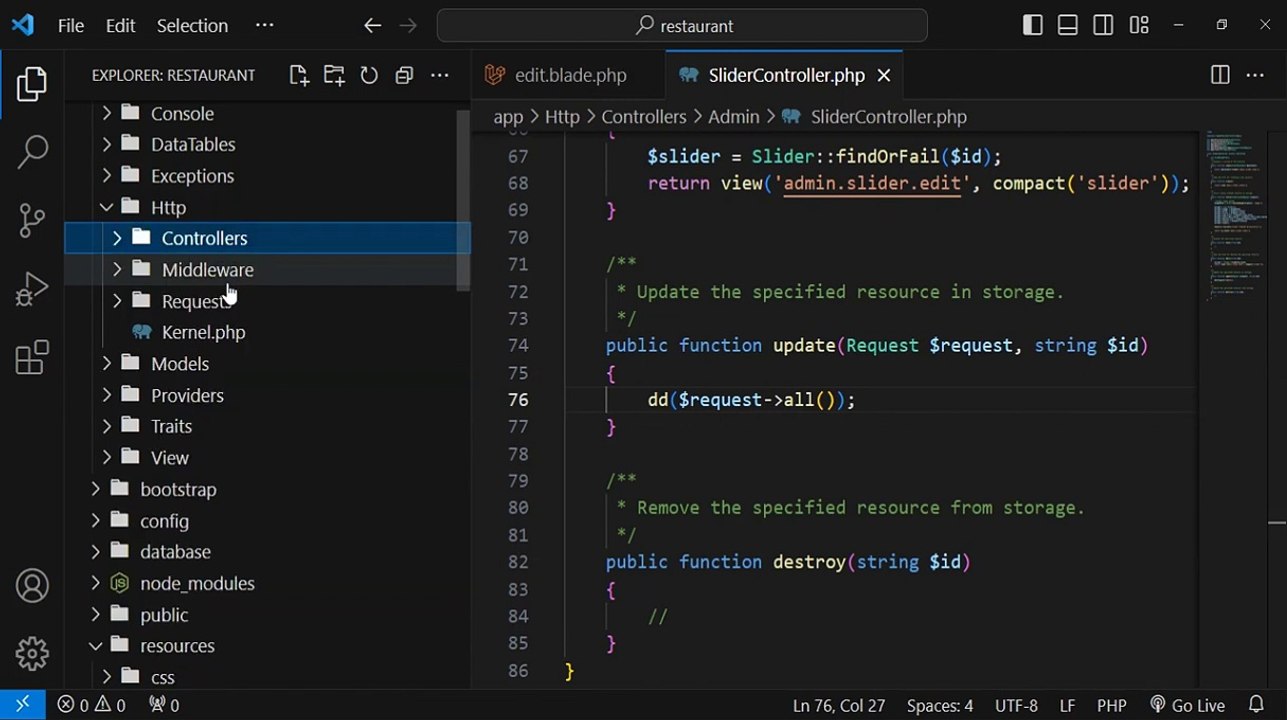This screenshot has height=720, width=1287.
Task: Split the editor to the right
Action: (1220, 75)
